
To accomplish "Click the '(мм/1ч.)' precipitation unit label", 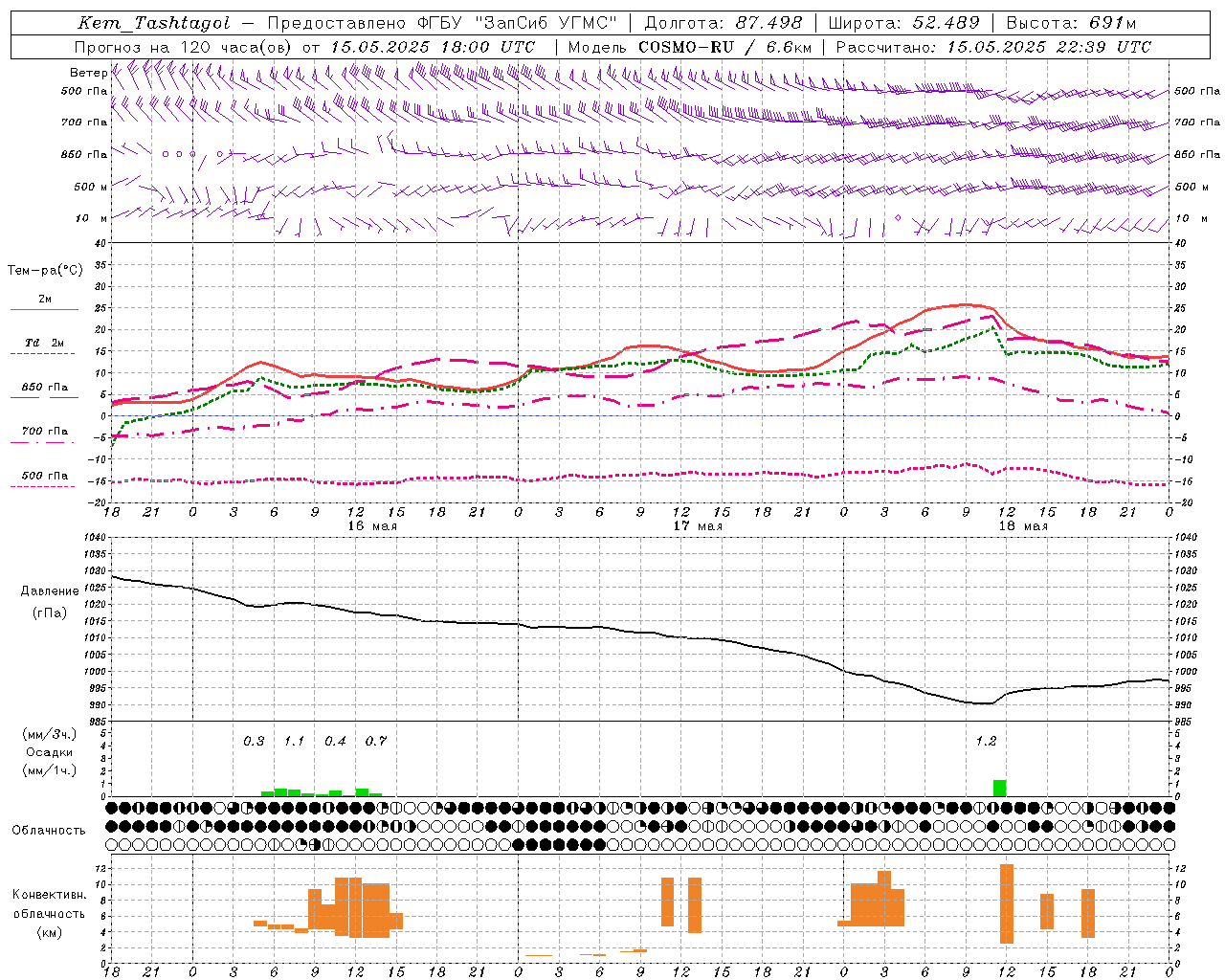I will click(49, 770).
